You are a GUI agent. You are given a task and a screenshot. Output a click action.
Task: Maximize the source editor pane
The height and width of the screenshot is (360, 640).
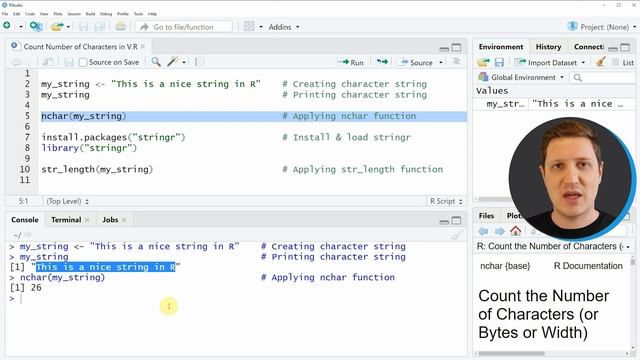456,48
